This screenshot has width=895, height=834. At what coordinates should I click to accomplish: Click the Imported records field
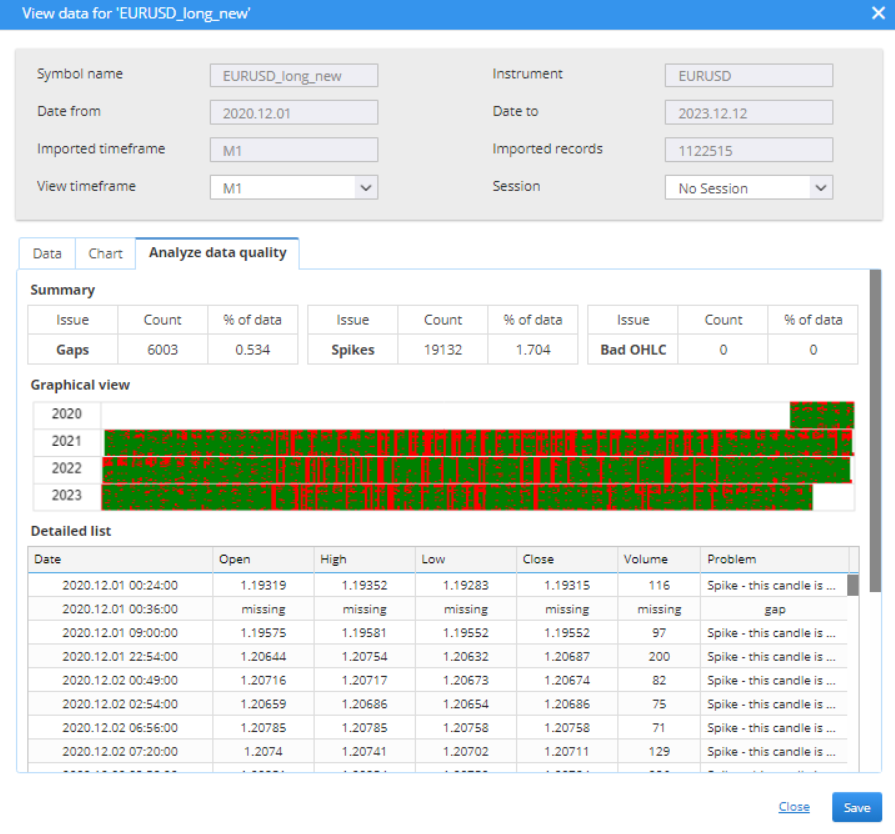(x=748, y=150)
